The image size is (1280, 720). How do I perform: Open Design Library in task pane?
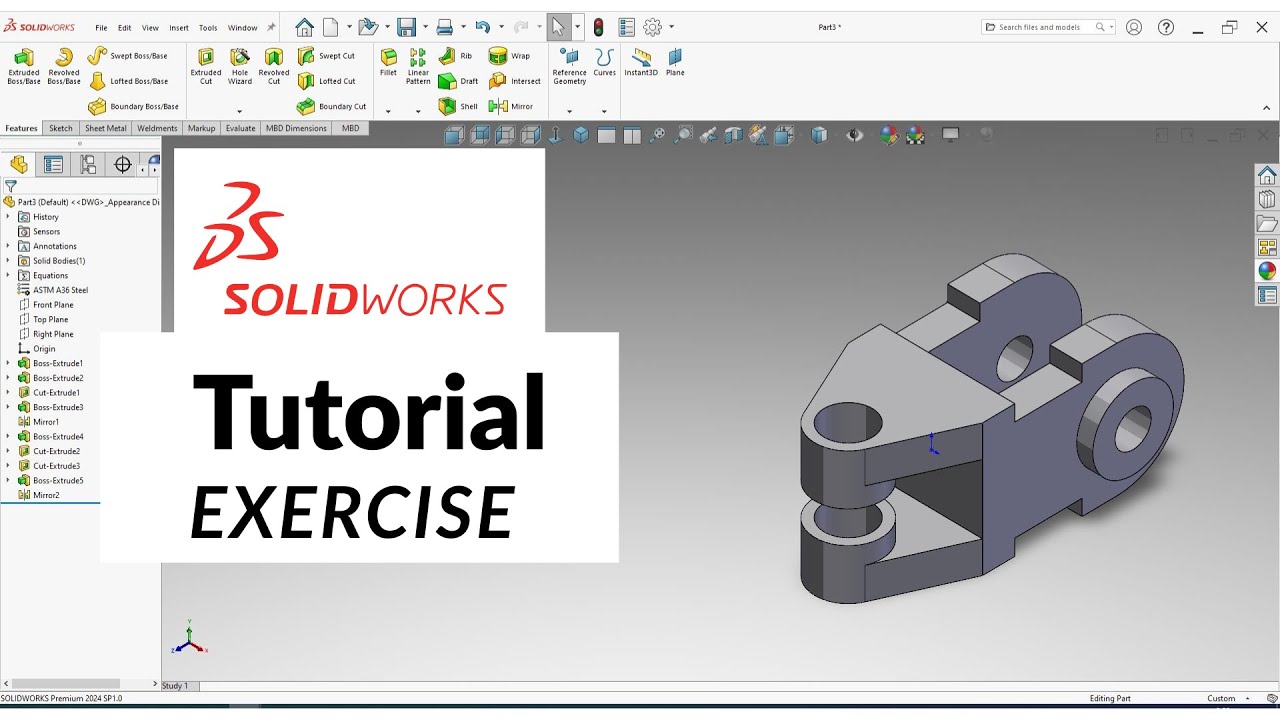point(1267,199)
